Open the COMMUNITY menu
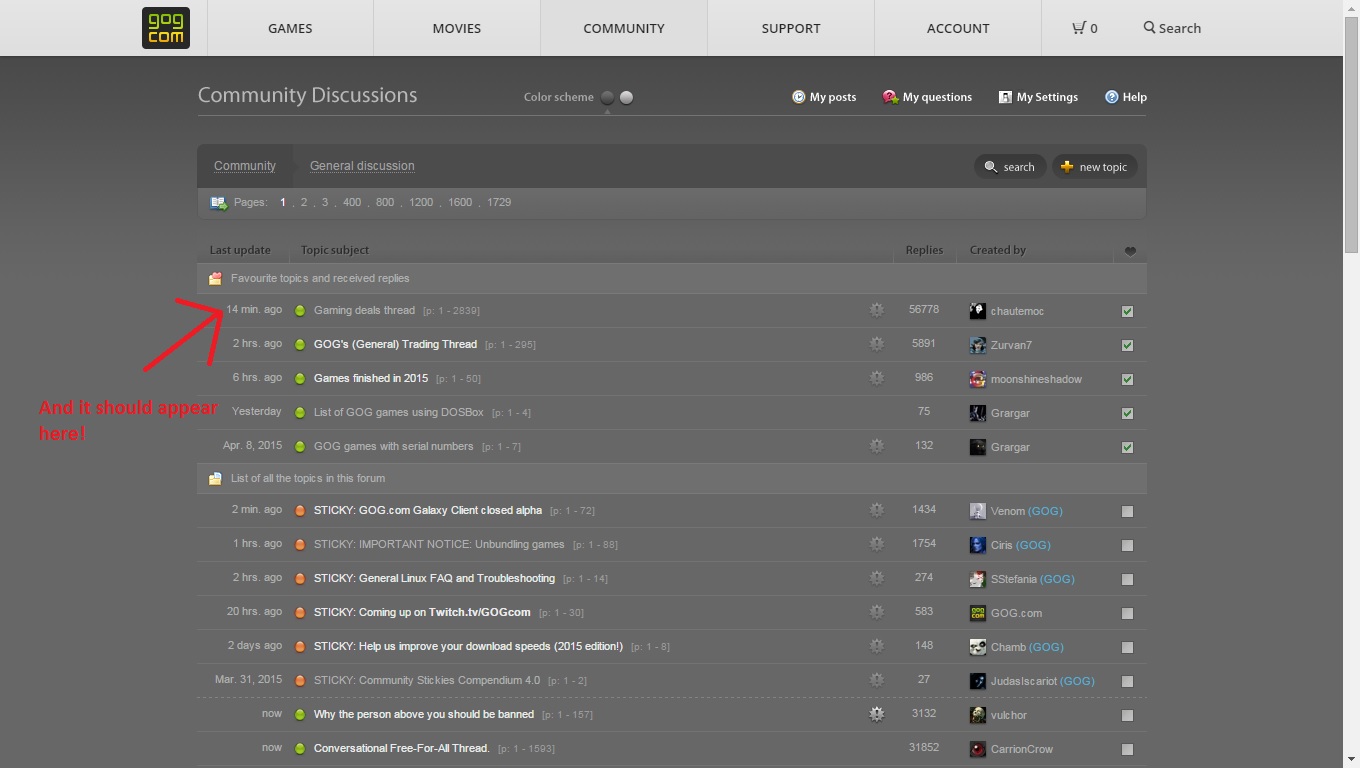1360x768 pixels. [x=624, y=28]
